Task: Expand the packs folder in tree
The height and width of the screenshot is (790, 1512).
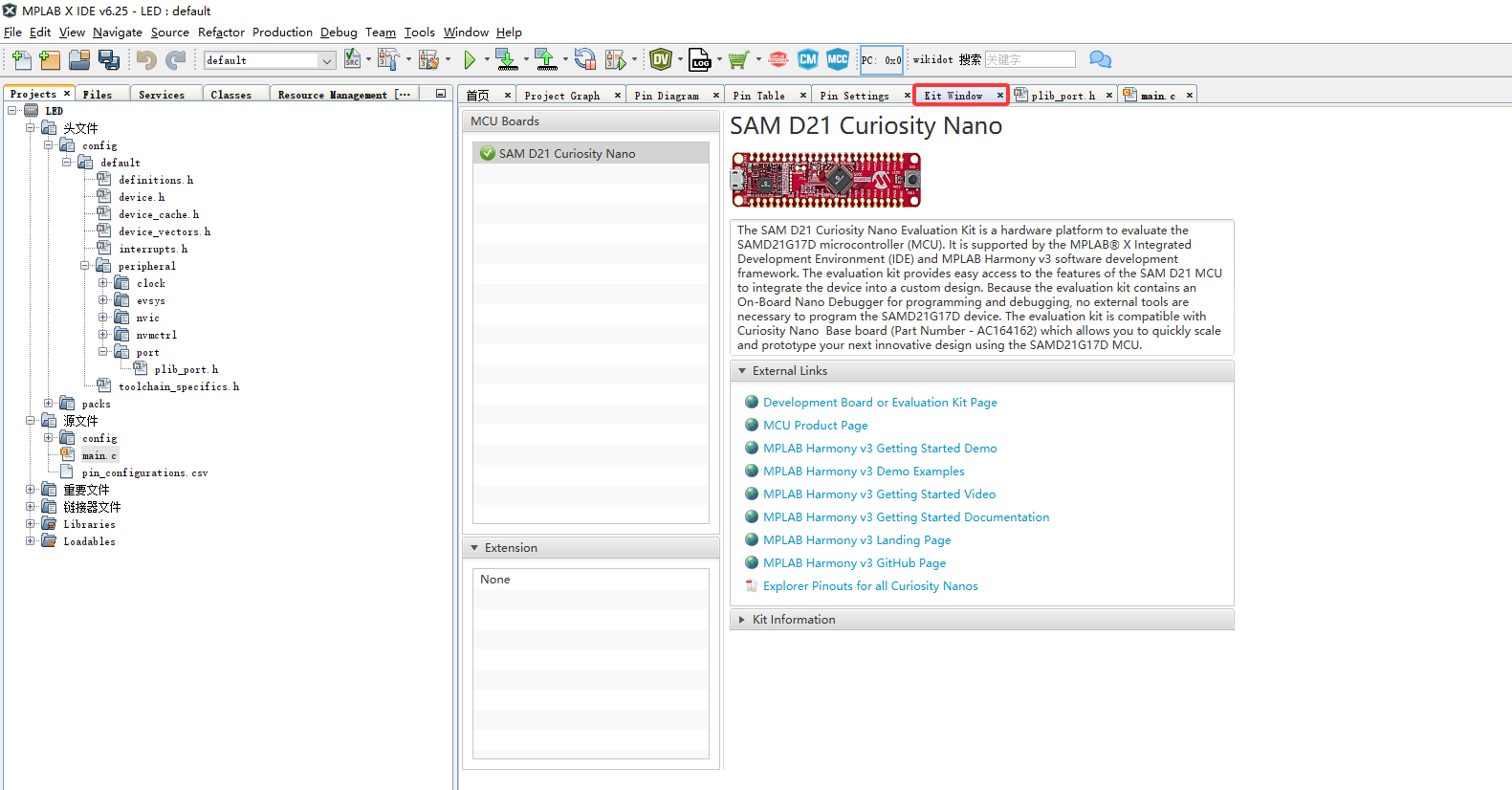Action: 49,404
